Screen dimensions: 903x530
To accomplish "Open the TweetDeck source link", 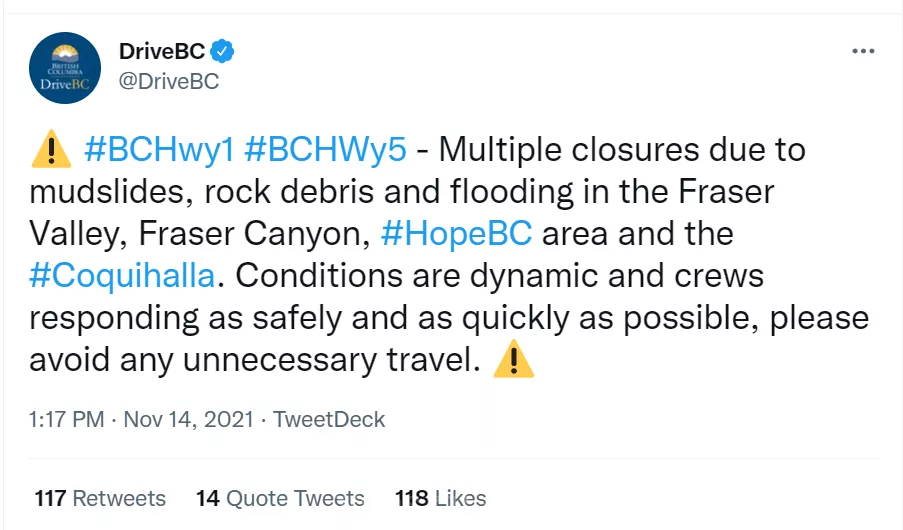I will (x=329, y=419).
